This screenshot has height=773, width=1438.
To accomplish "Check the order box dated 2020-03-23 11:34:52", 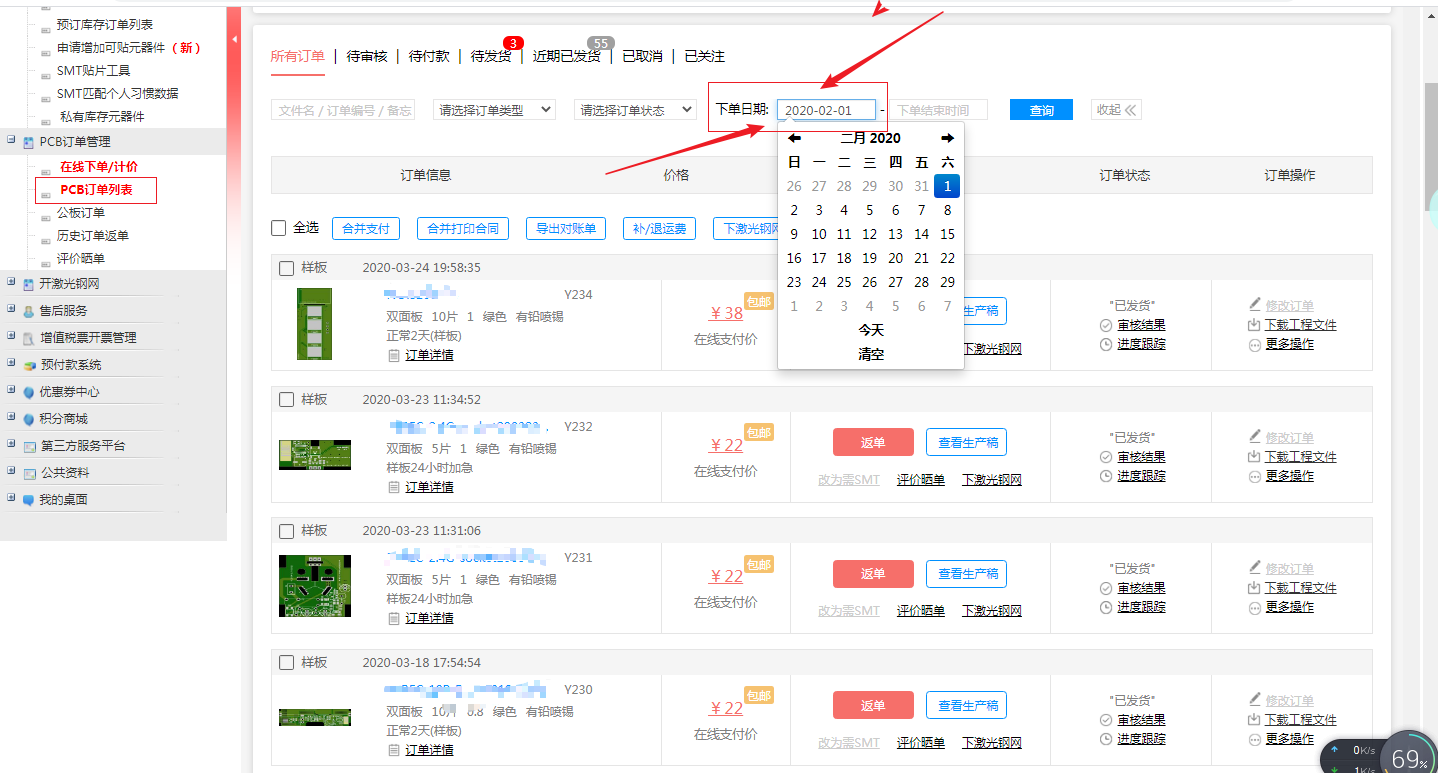I will [x=286, y=400].
